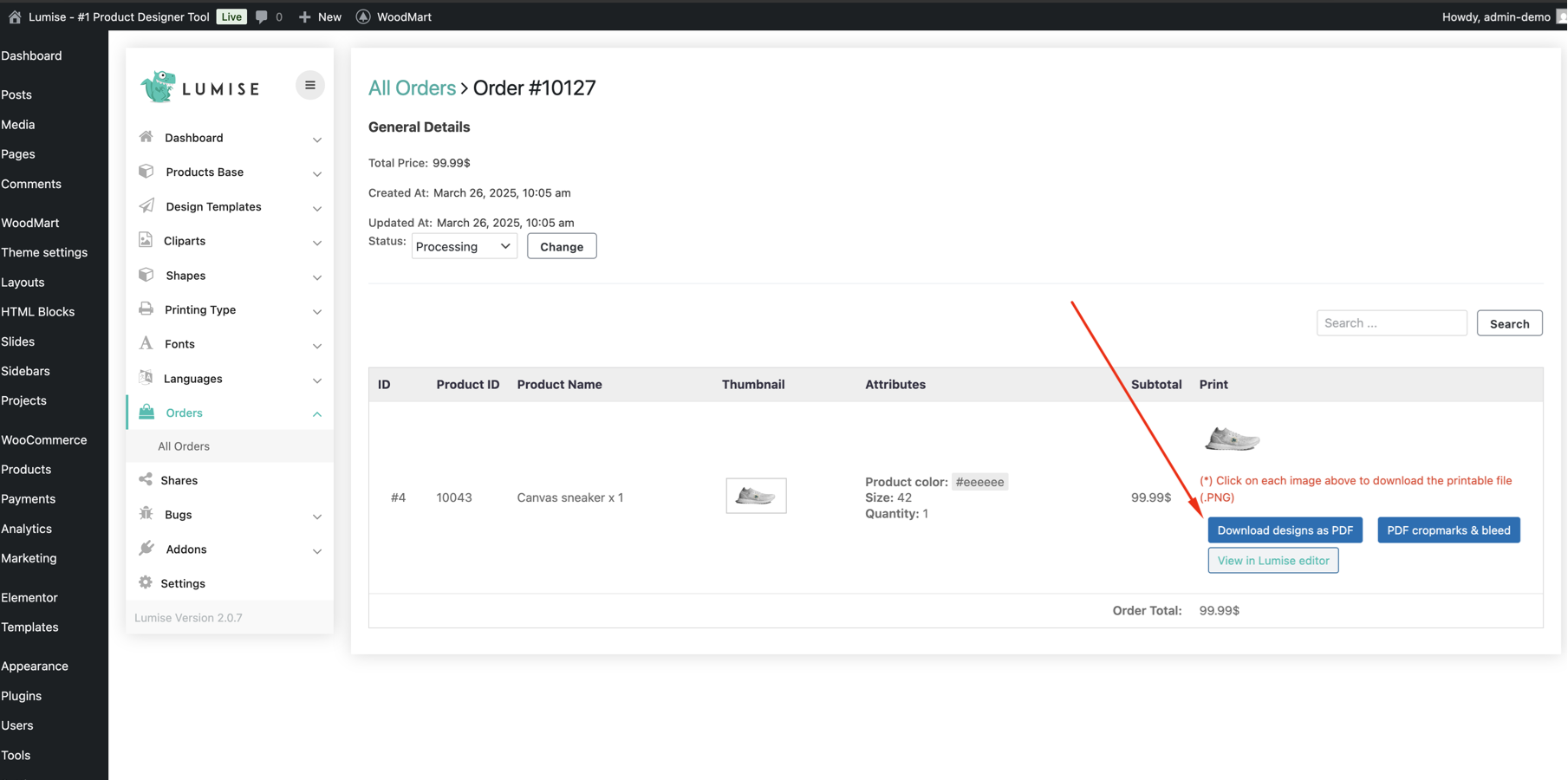The image size is (1568, 780).
Task: Expand the Cliparts chevron
Action: click(x=317, y=243)
